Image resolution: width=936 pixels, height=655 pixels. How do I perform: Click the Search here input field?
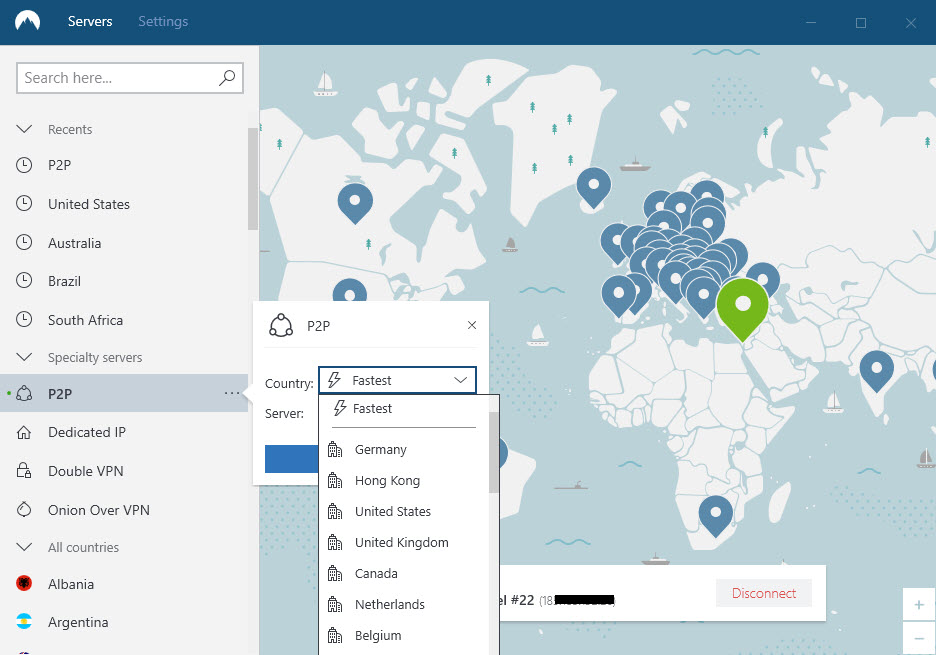click(130, 78)
